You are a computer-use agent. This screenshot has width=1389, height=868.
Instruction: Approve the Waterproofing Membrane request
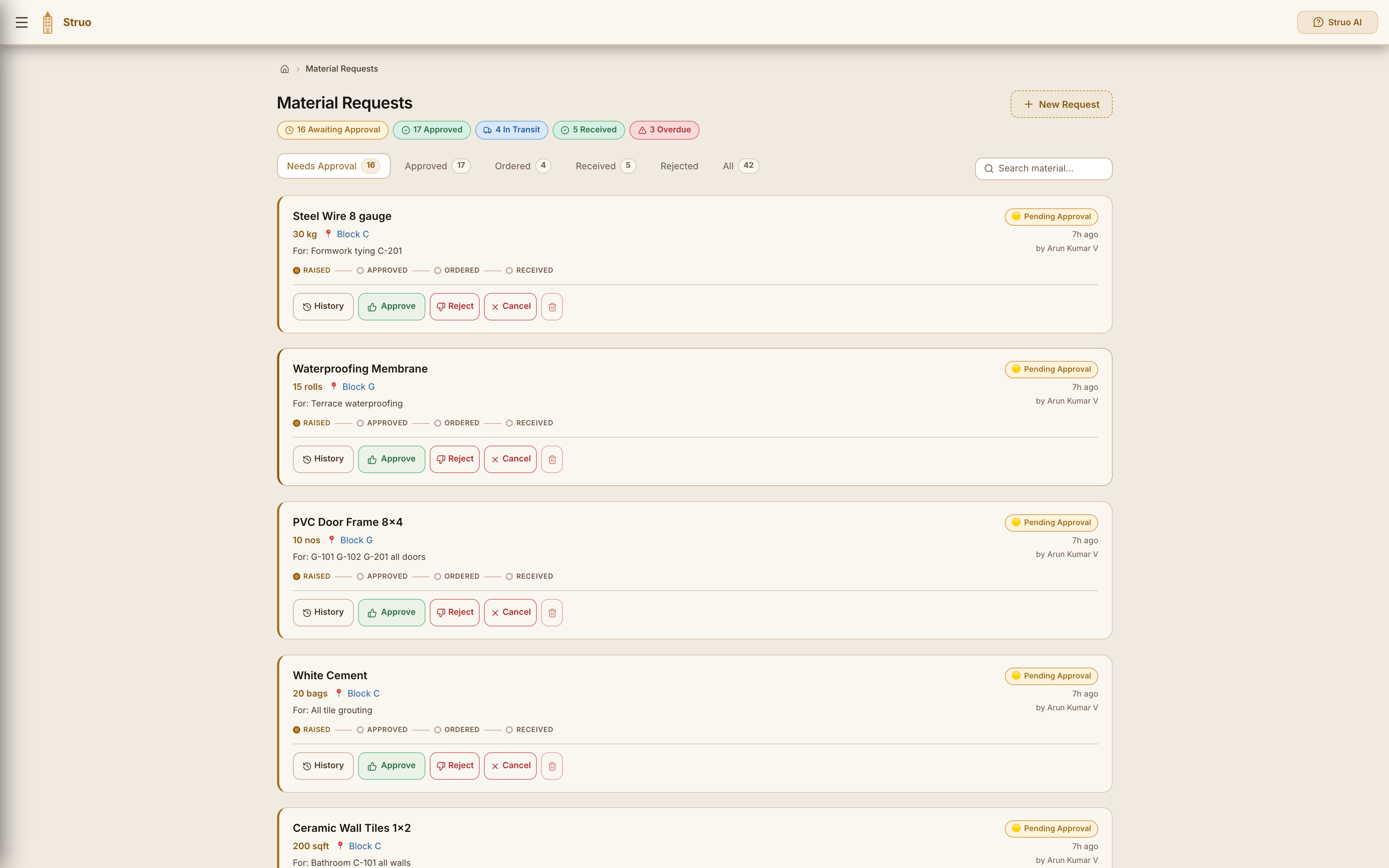pos(391,459)
